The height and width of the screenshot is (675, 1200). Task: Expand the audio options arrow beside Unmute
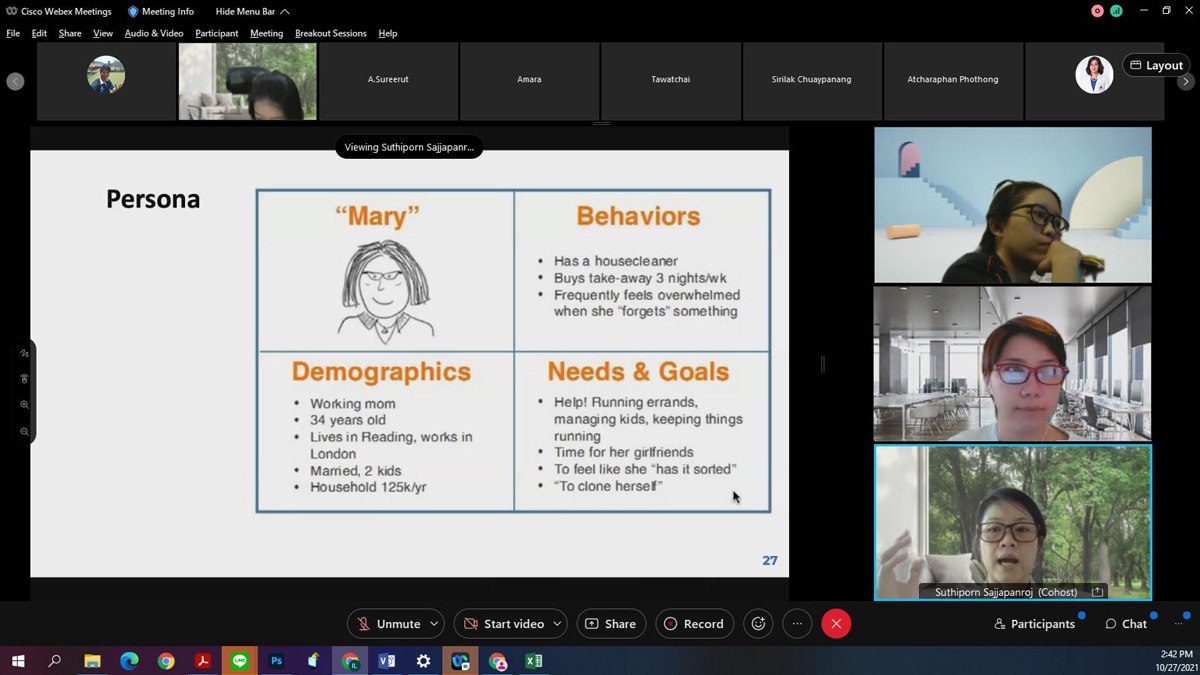click(434, 624)
